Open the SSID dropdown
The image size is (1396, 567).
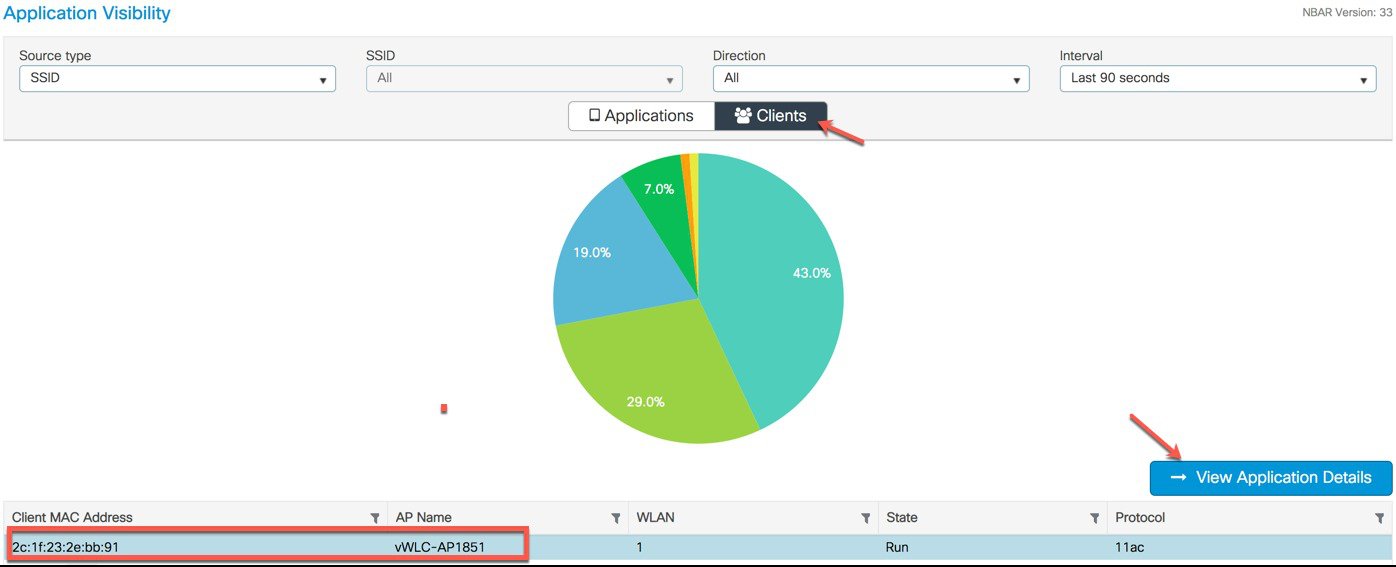524,79
